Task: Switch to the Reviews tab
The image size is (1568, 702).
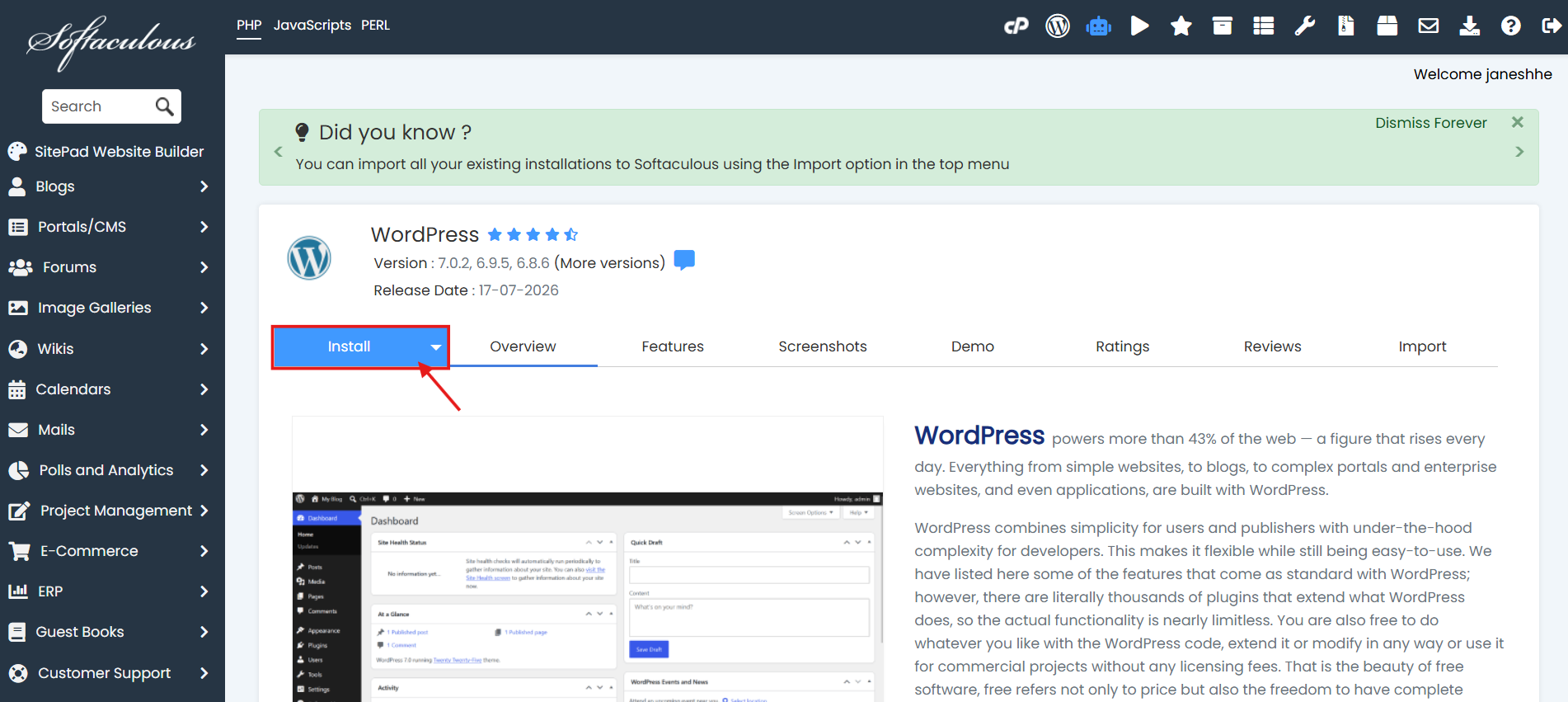Action: tap(1272, 346)
